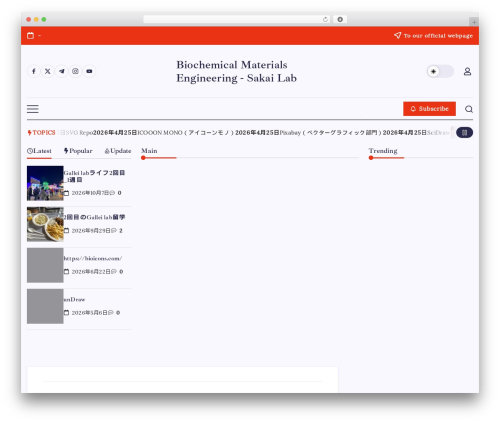Click the date 2026年9月29日 on second post
Viewport: 500px width, 423px height.
click(91, 231)
